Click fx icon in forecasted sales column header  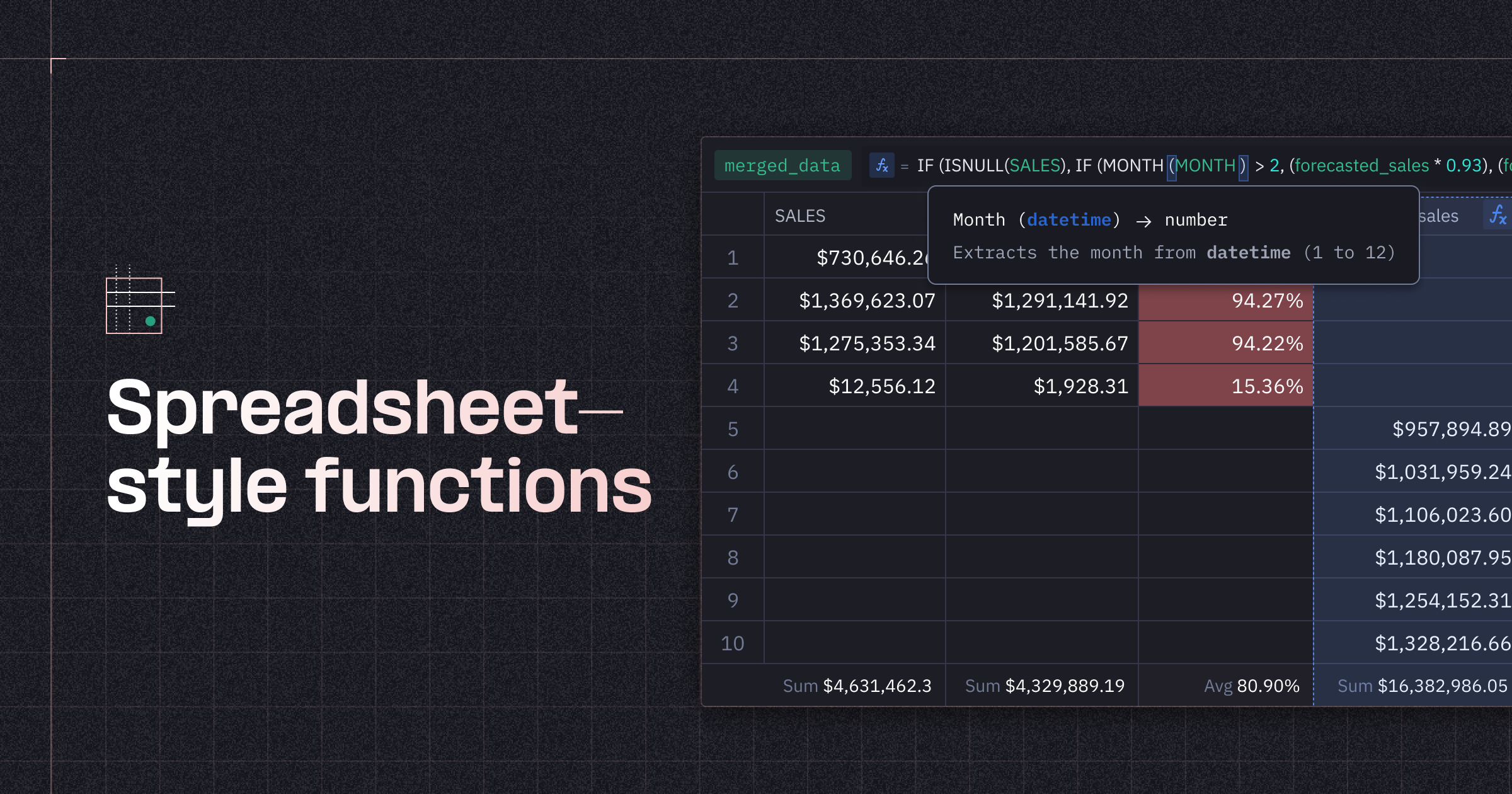tap(1498, 216)
